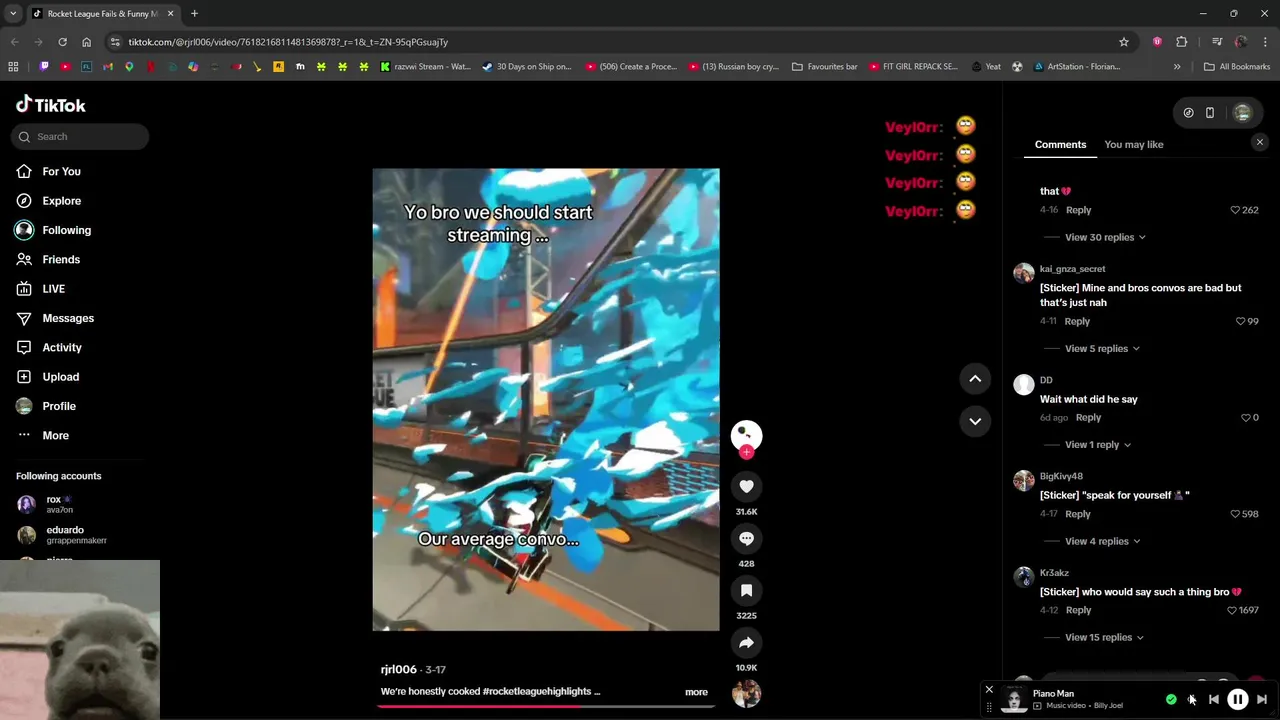The height and width of the screenshot is (720, 1280).
Task: Open the Activity notifications
Action: pyautogui.click(x=61, y=348)
